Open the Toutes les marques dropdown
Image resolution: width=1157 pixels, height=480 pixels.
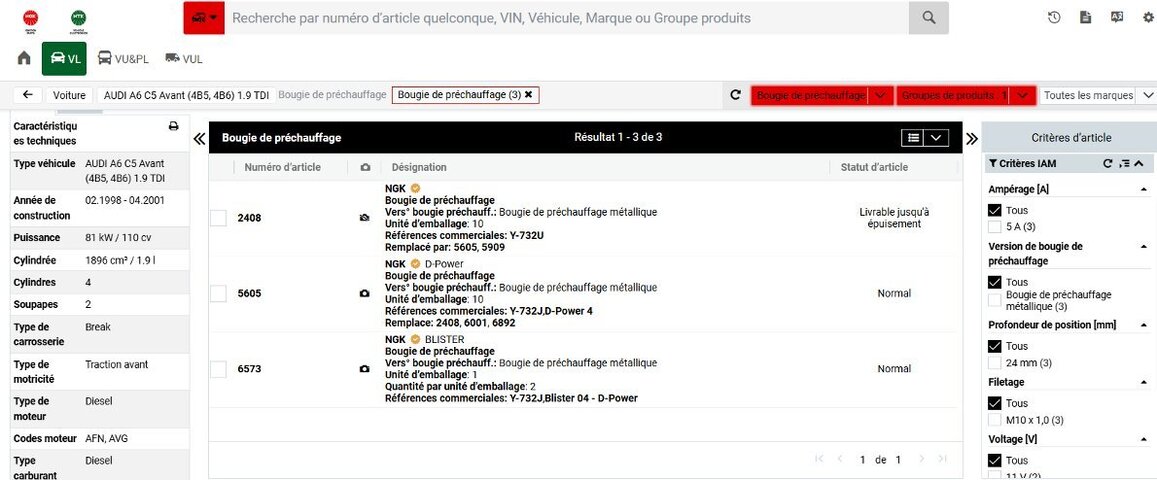point(1096,96)
